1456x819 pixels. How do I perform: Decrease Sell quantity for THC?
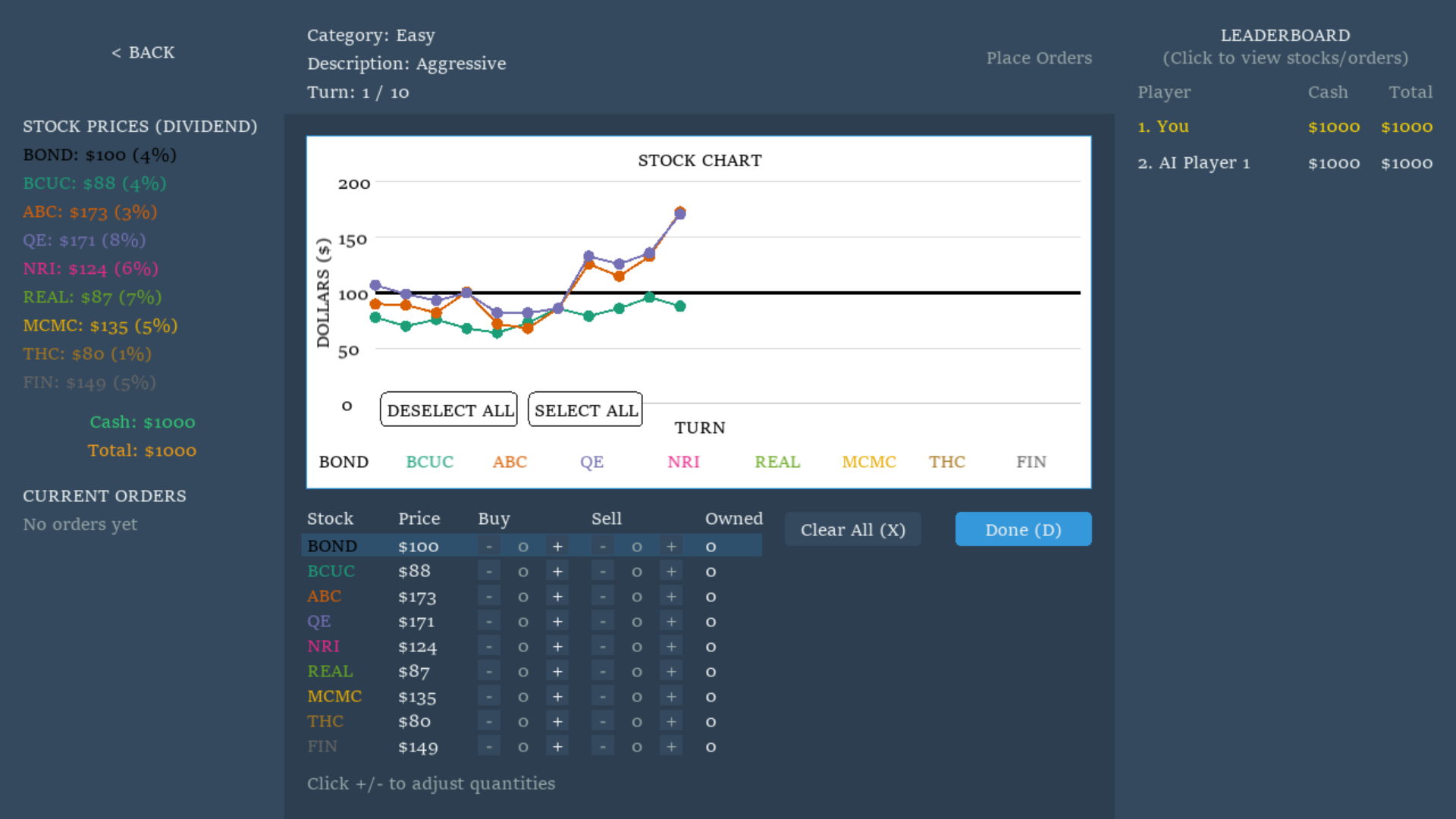tap(603, 721)
